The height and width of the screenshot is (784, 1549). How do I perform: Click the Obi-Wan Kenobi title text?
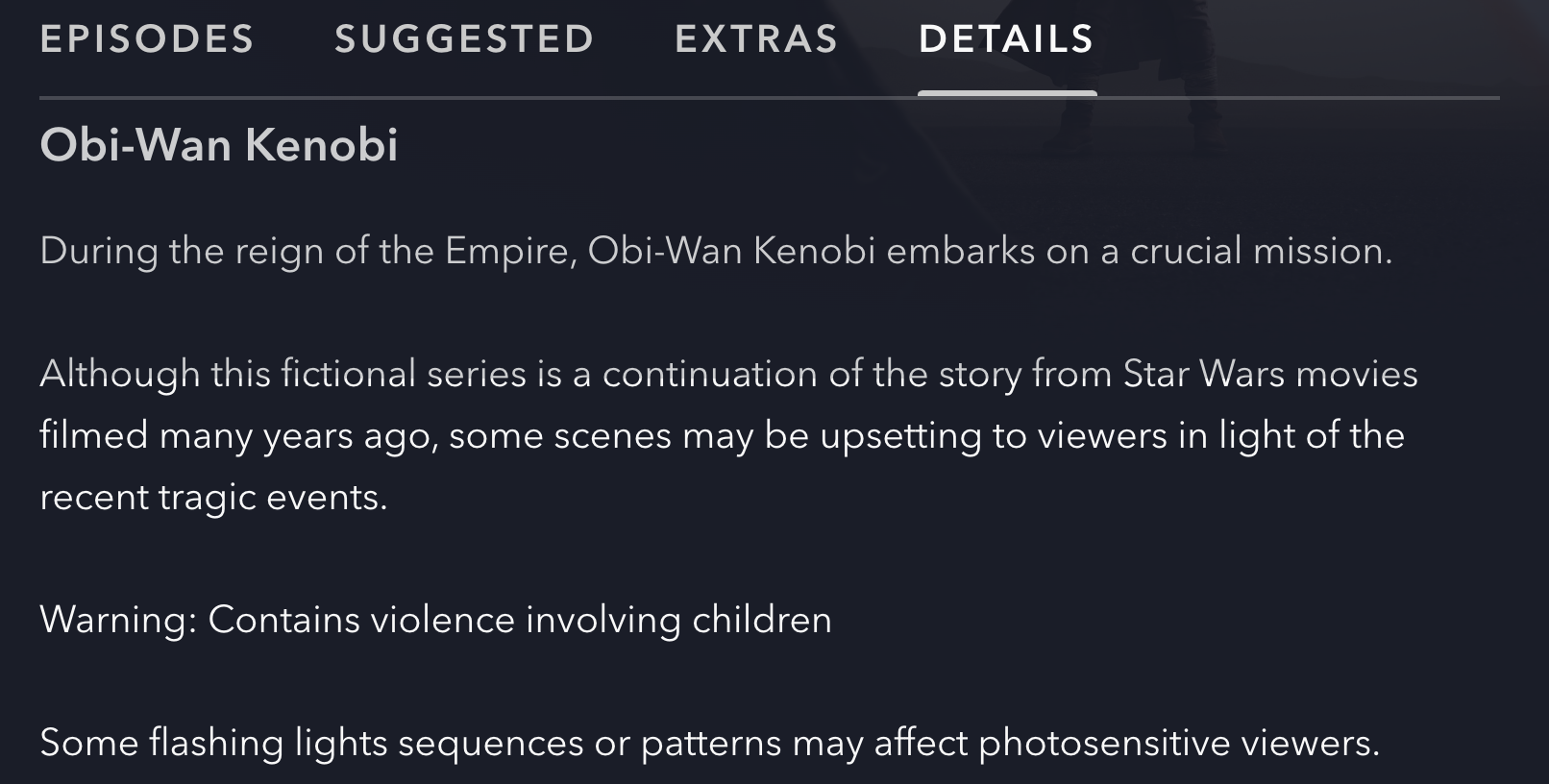pyautogui.click(x=221, y=146)
